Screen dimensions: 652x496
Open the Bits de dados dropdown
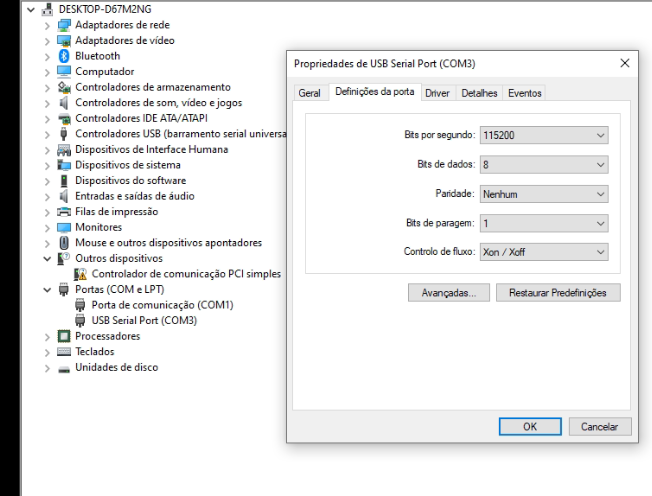544,163
